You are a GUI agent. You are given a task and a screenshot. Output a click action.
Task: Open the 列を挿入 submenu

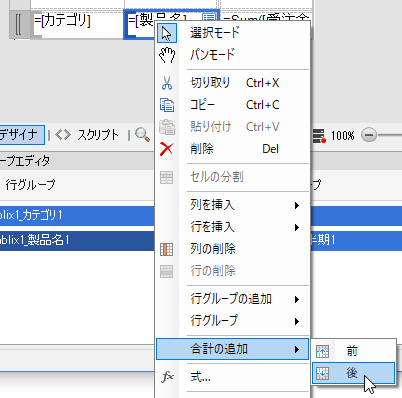[x=233, y=205]
